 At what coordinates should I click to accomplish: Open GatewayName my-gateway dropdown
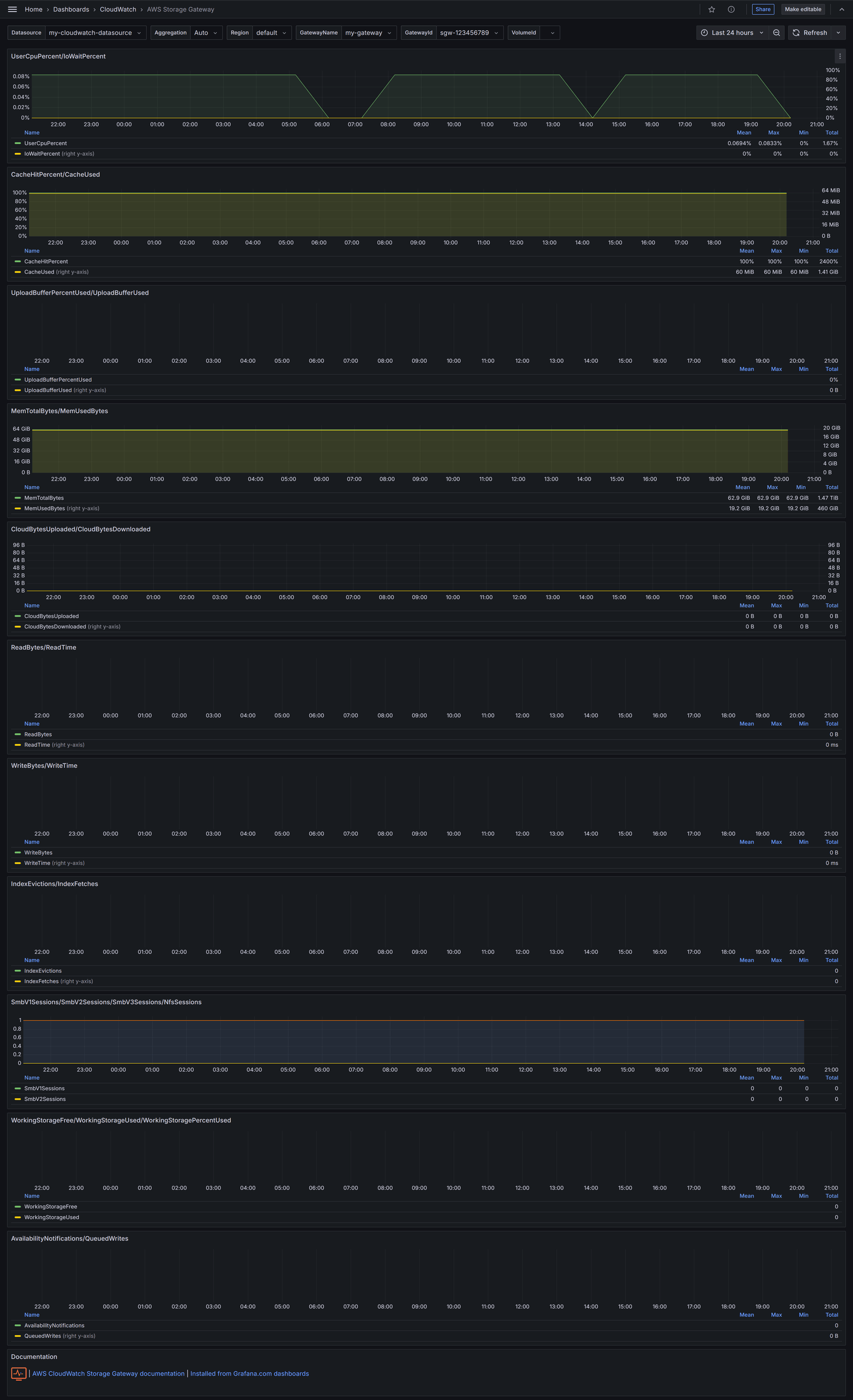369,33
